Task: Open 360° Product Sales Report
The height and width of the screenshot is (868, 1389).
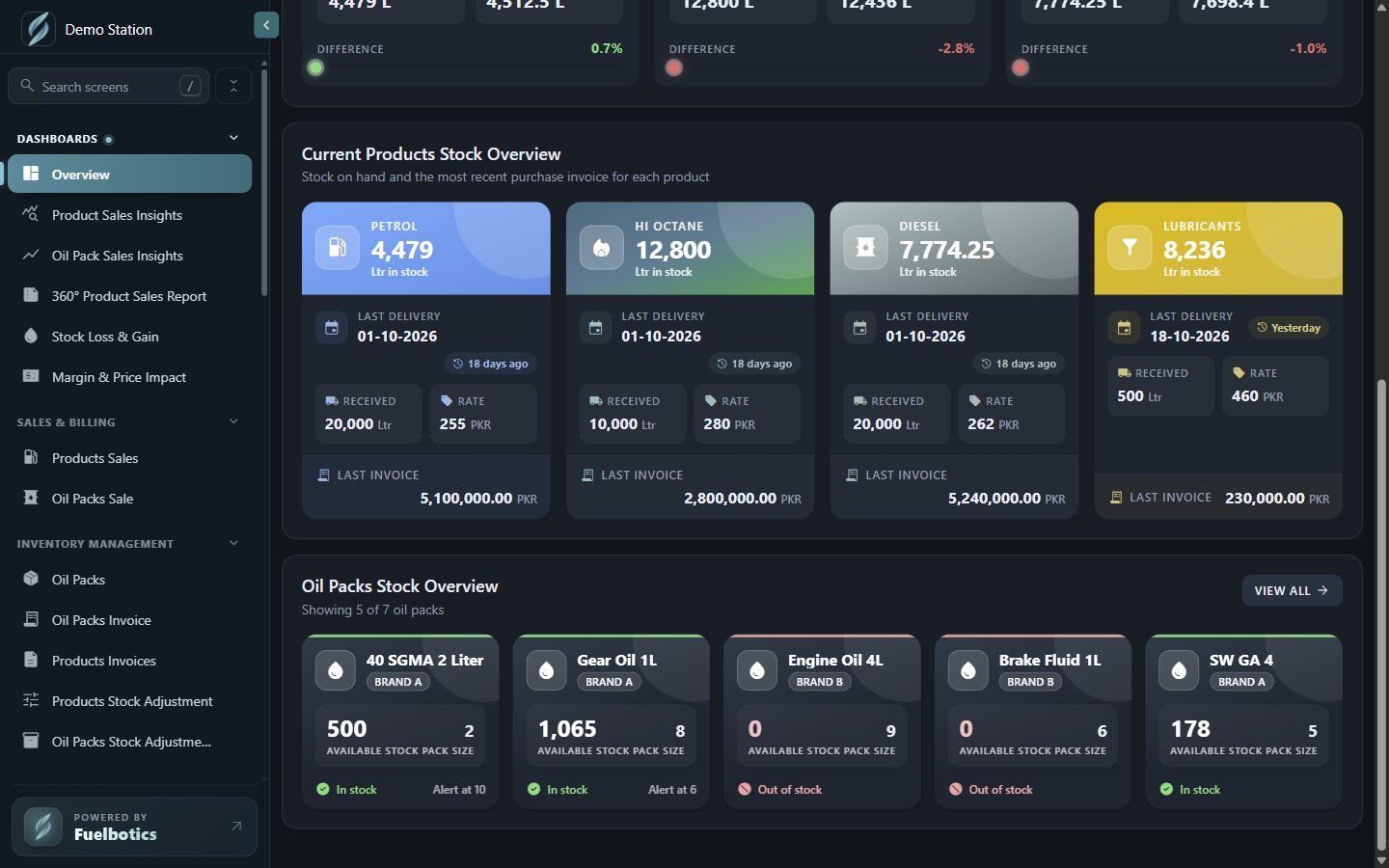Action: [129, 295]
